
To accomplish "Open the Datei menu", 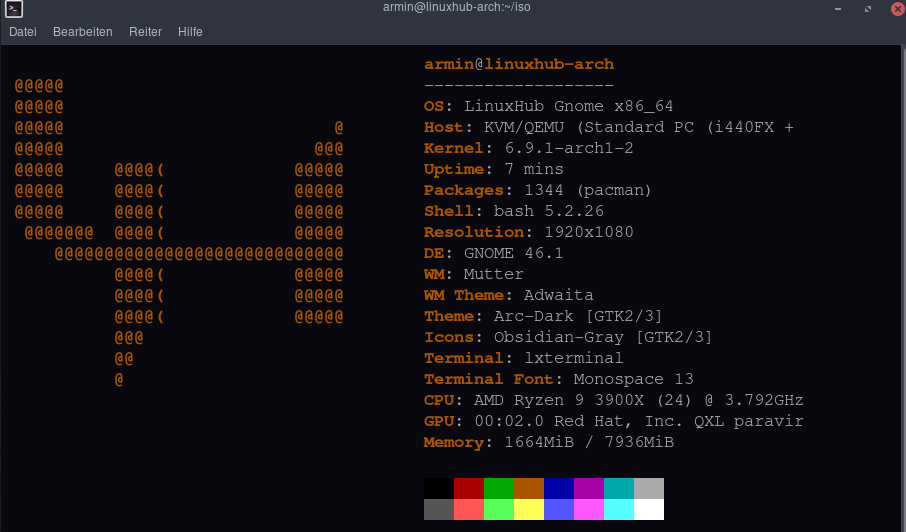I will (23, 32).
